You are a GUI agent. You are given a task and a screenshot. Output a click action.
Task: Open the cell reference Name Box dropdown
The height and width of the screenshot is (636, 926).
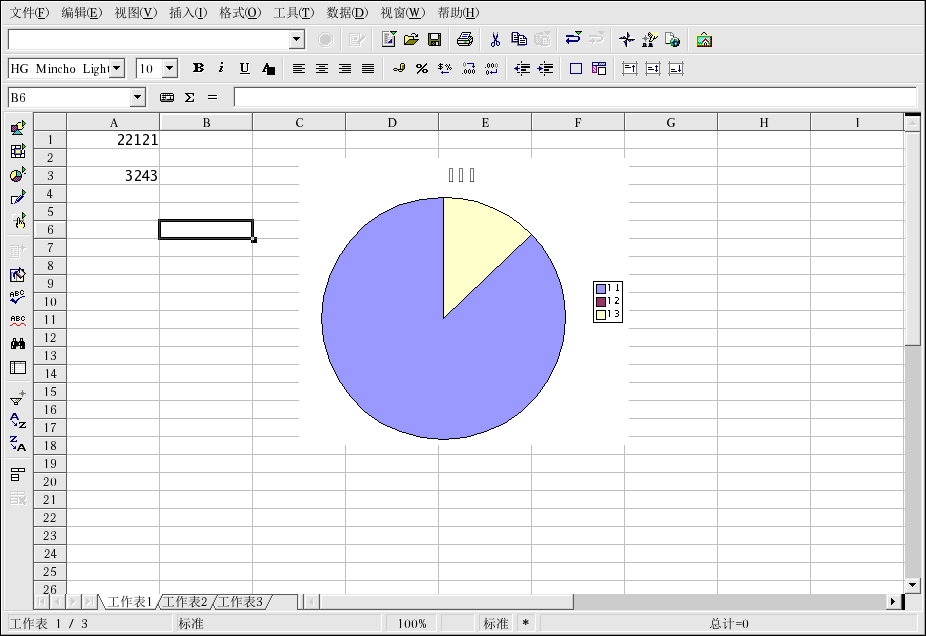[x=138, y=98]
